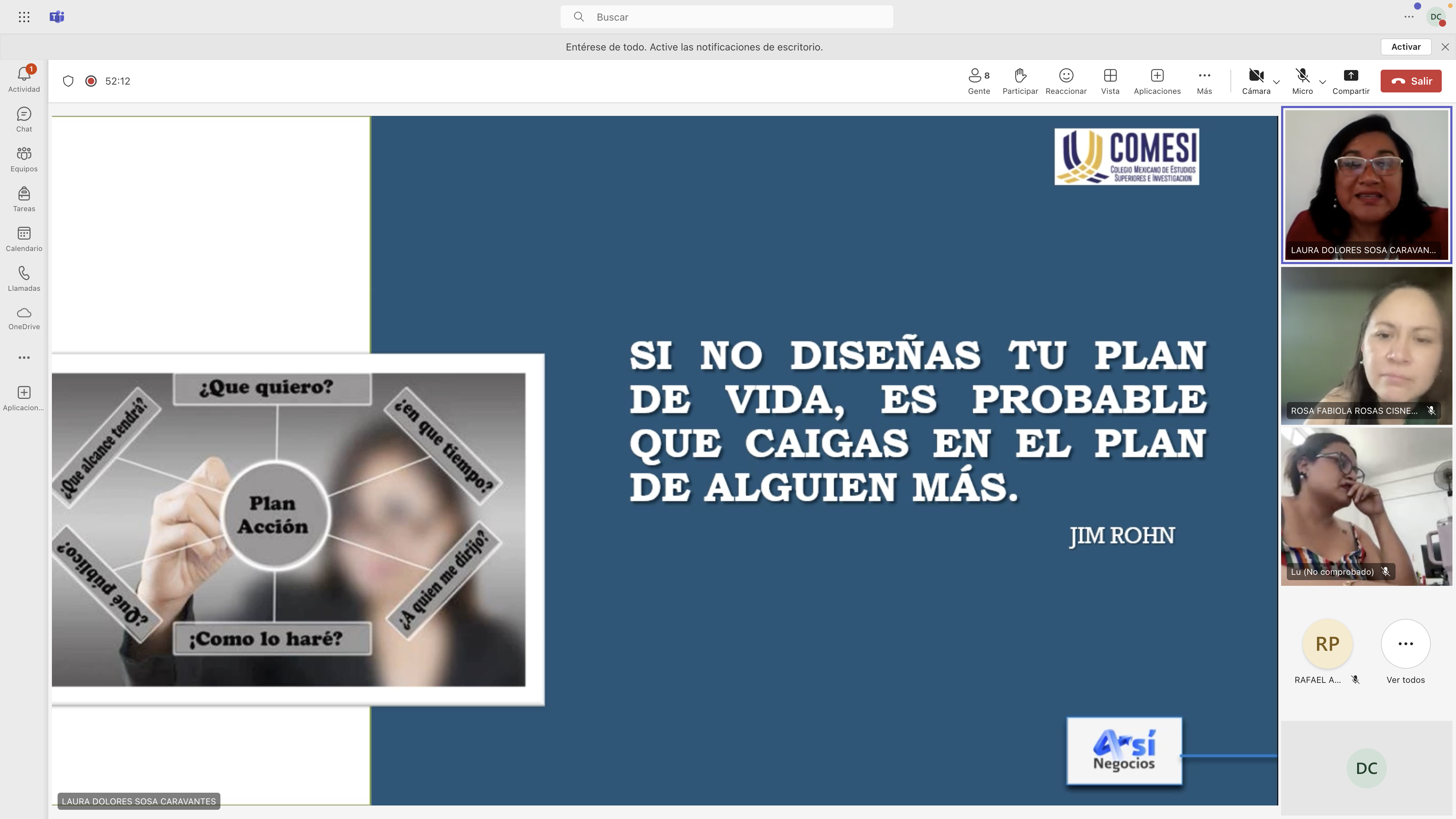Open the DC profile avatar menu
The height and width of the screenshot is (819, 1456).
pos(1436,17)
